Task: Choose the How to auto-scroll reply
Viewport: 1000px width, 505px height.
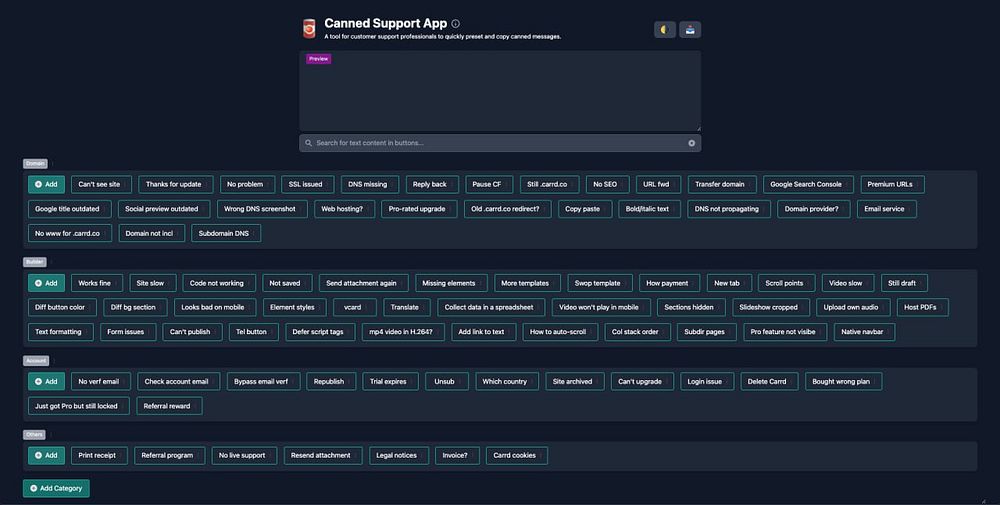Action: [x=561, y=332]
